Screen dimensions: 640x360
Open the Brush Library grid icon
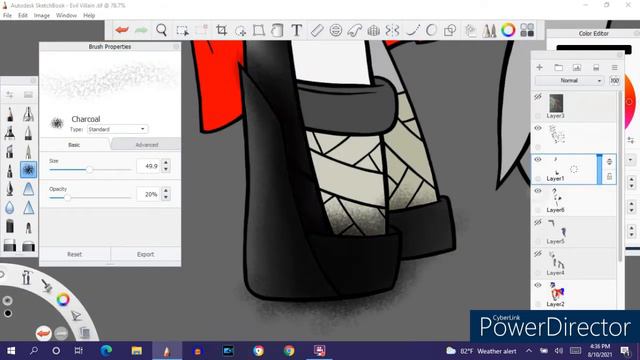(x=527, y=30)
